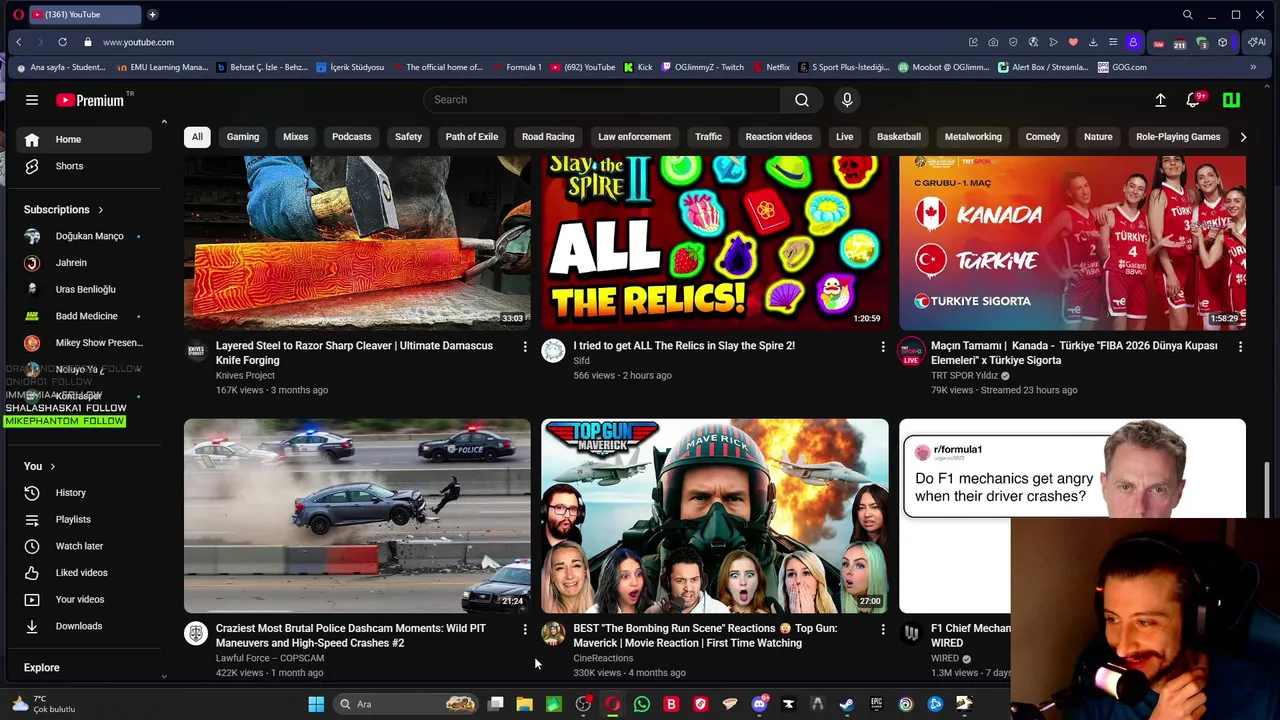The image size is (1280, 720).
Task: Open Downloads in the sidebar
Action: coord(83,626)
